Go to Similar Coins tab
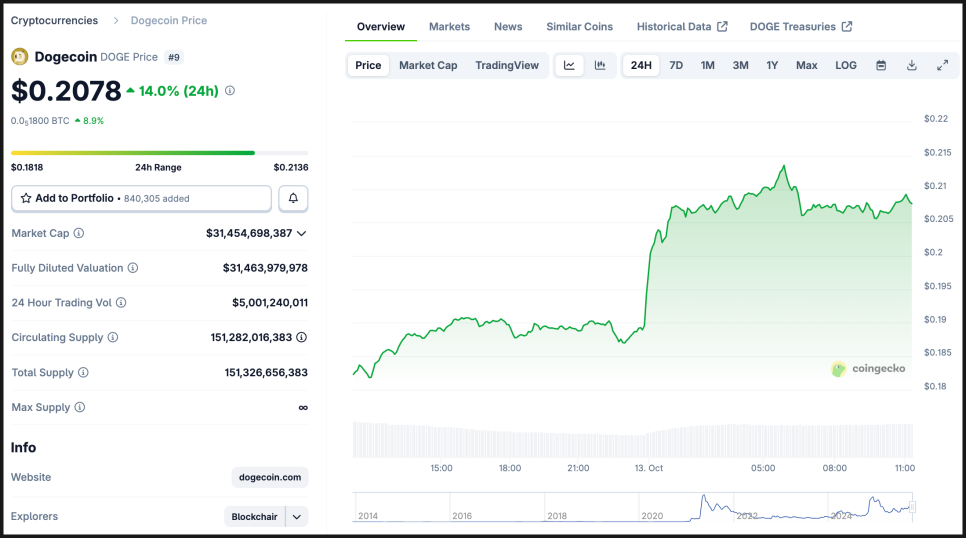The image size is (966, 538). [x=579, y=27]
